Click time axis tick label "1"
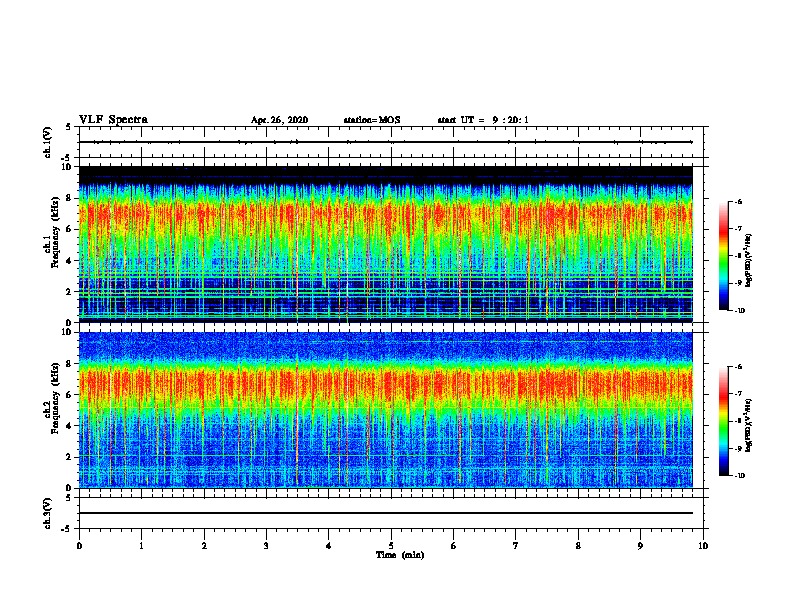The image size is (792, 612). tap(141, 546)
